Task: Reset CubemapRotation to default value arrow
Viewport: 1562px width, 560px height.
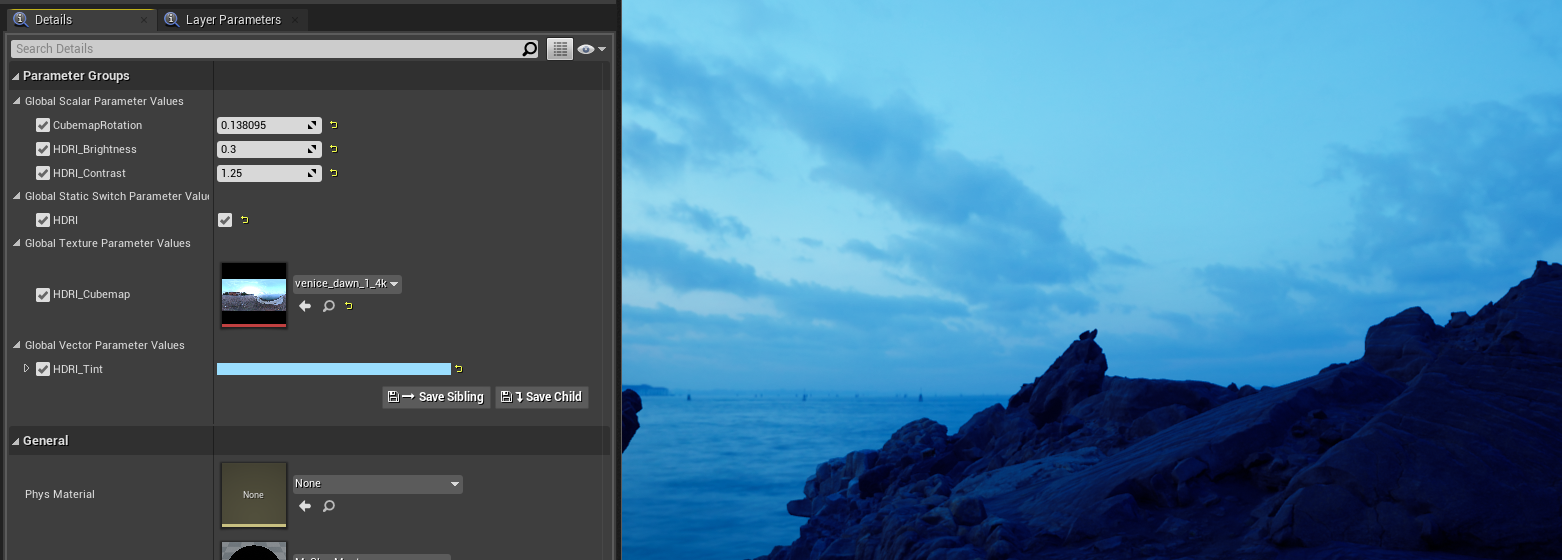Action: (334, 125)
